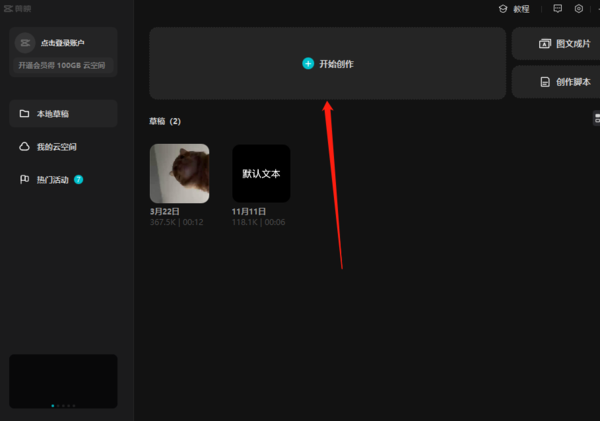Image resolution: width=600 pixels, height=421 pixels.
Task: Click the 剪映 app logo
Action: [x=18, y=8]
